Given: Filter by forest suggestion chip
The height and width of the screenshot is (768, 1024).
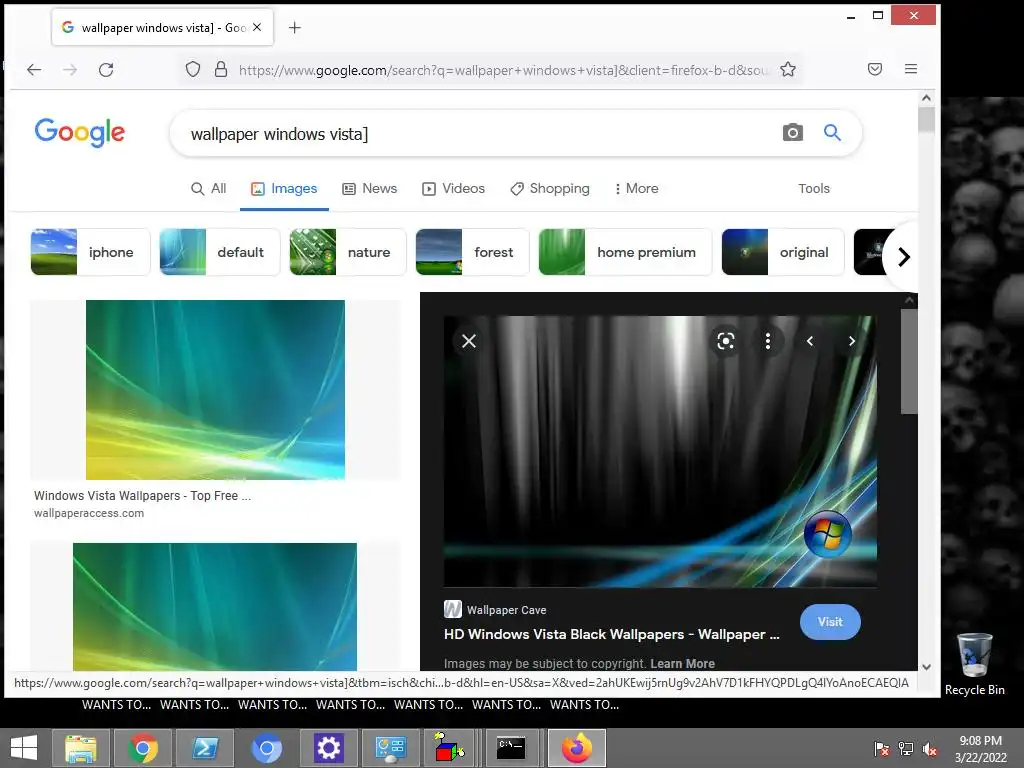Looking at the screenshot, I should (x=472, y=252).
